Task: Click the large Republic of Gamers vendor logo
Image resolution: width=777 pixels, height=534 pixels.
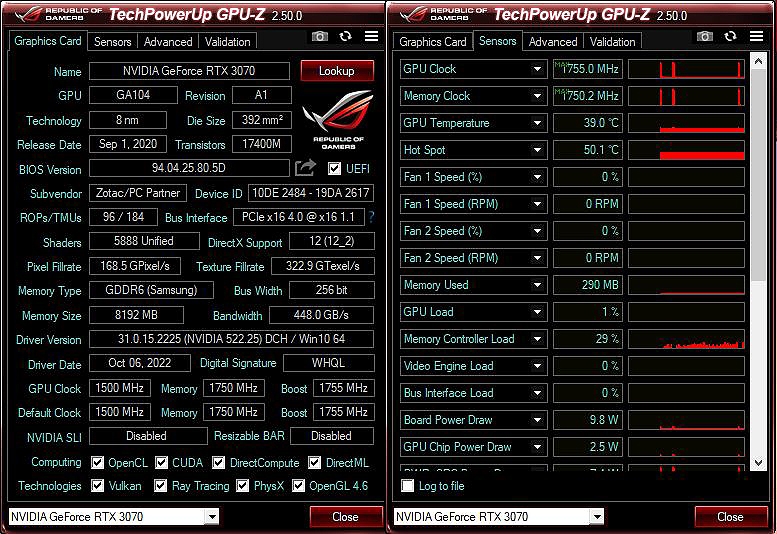Action: (x=338, y=119)
